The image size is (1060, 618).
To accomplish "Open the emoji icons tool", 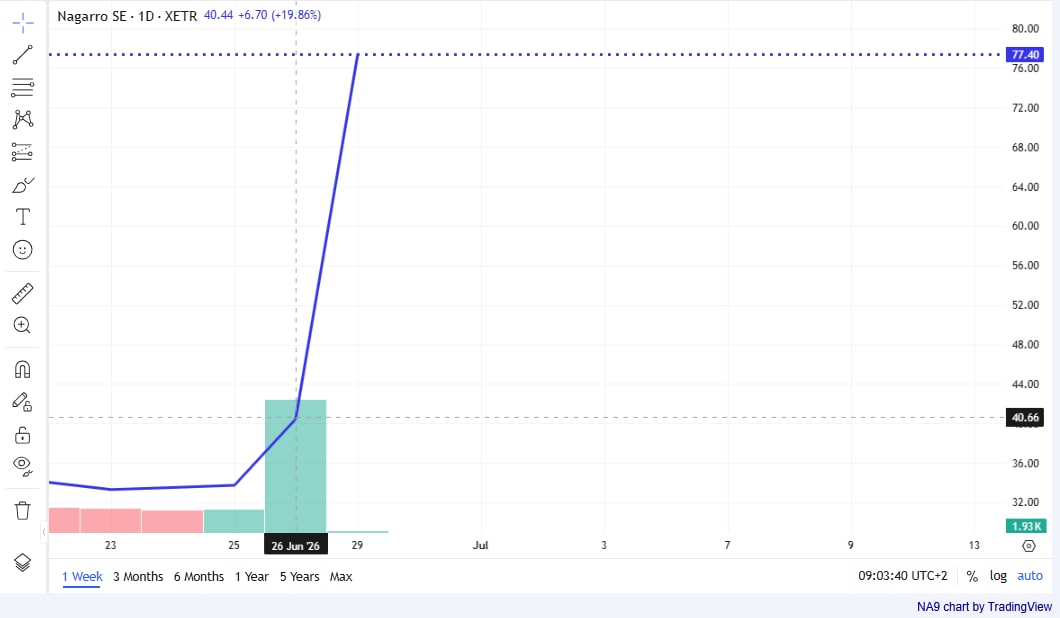I will pyautogui.click(x=22, y=250).
